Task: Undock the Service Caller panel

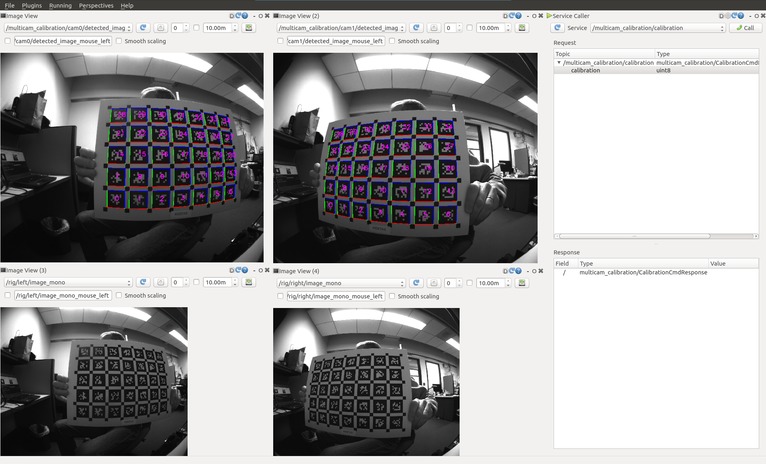Action: (756, 16)
